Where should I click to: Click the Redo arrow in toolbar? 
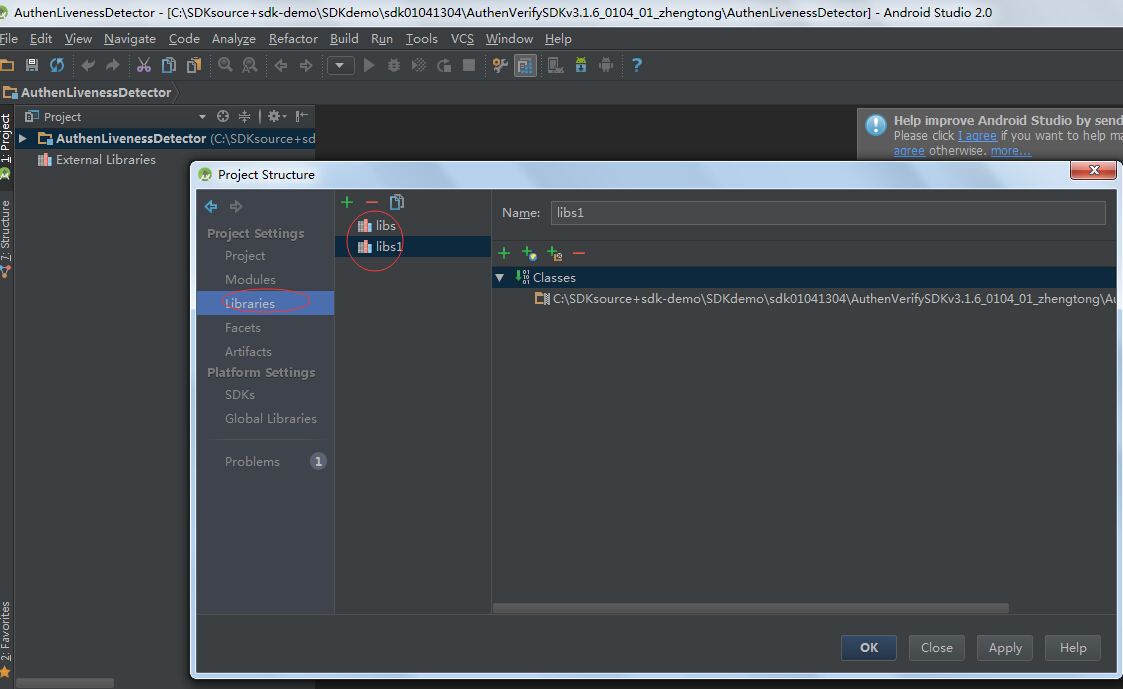tap(112, 65)
